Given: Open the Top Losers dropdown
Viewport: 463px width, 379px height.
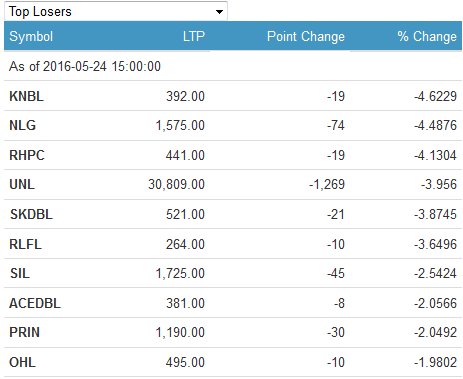Looking at the screenshot, I should pyautogui.click(x=116, y=11).
